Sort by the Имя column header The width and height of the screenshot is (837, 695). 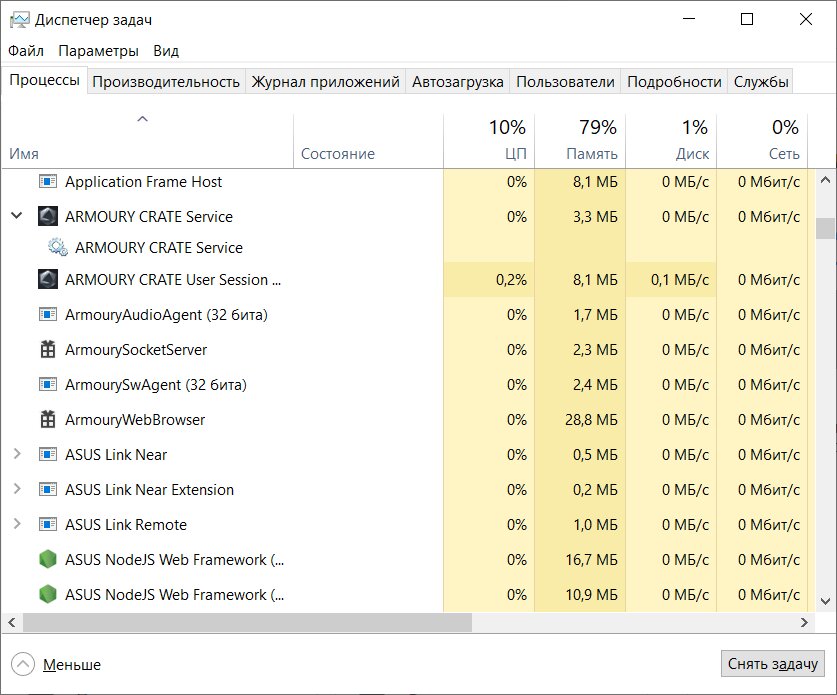[147, 141]
